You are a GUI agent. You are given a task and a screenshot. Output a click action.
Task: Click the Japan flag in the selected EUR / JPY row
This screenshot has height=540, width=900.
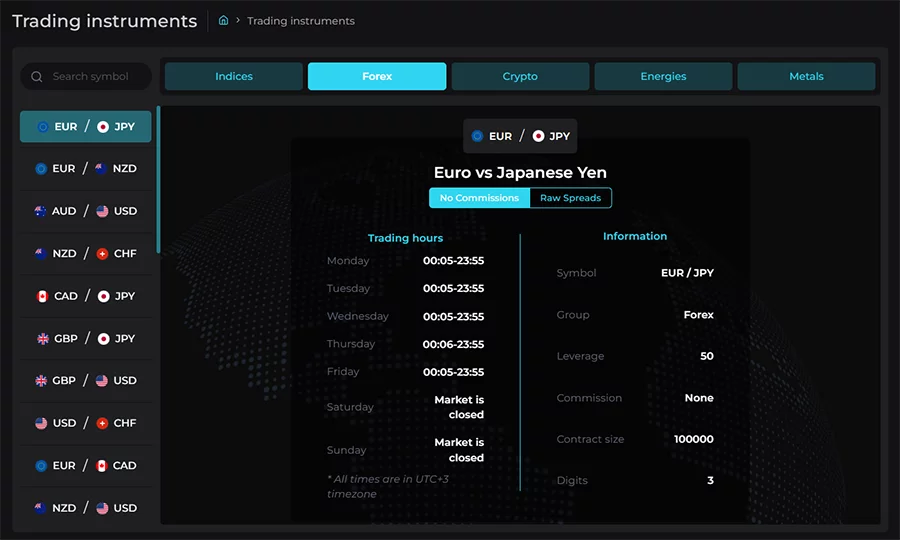click(x=103, y=127)
